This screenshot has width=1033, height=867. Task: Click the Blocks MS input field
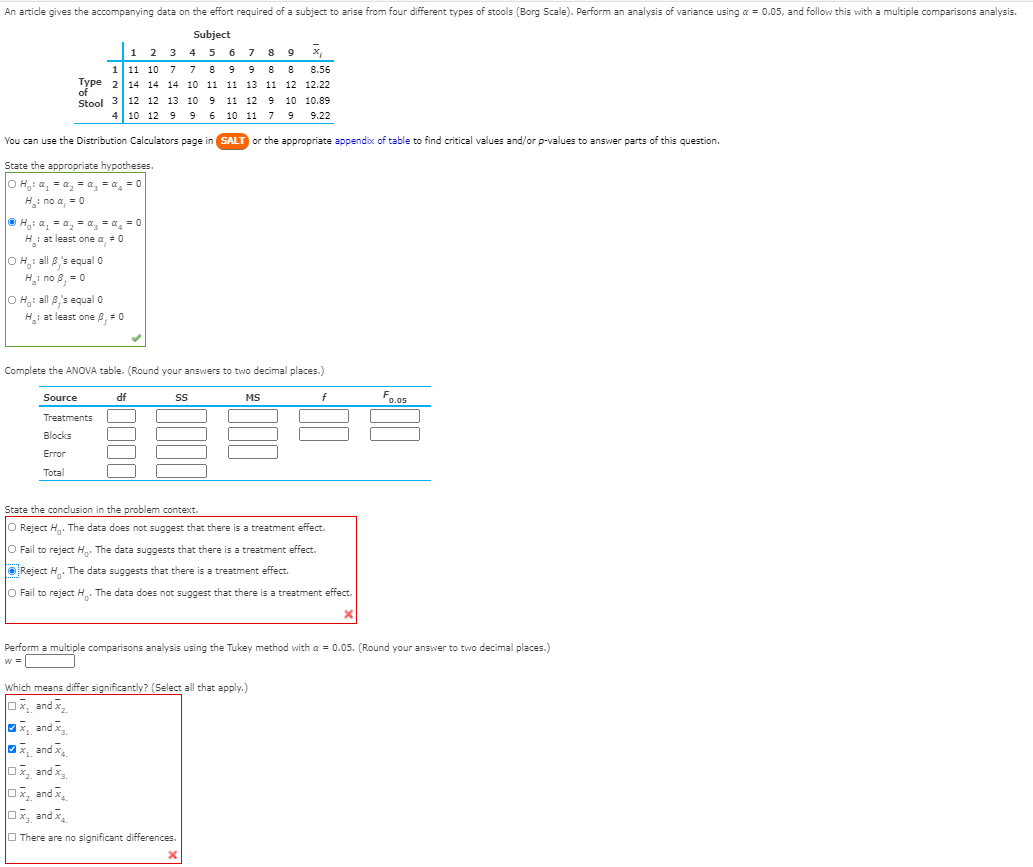[253, 434]
